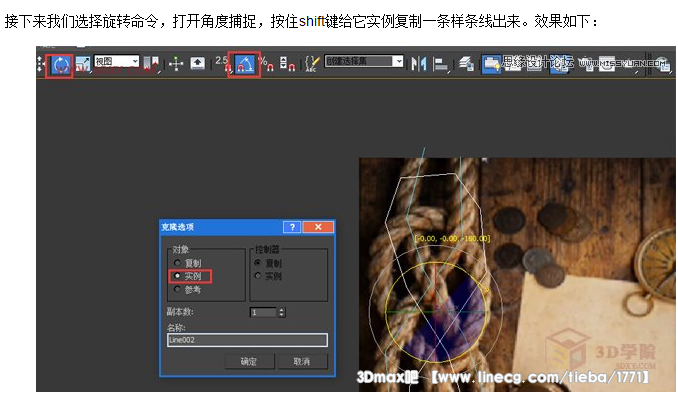Click the Select and Manipulate icon

tap(176, 64)
